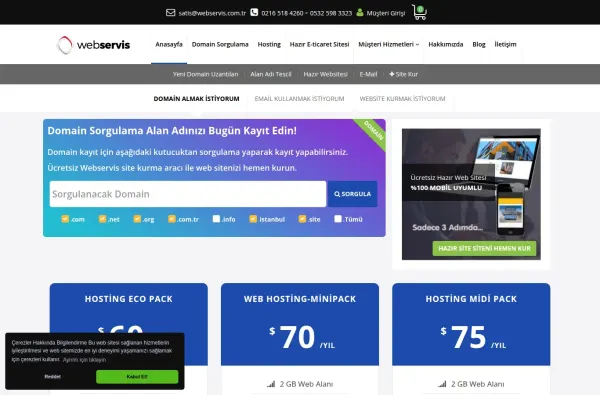Toggle the .org checkbox
Image resolution: width=600 pixels, height=395 pixels.
(137, 219)
